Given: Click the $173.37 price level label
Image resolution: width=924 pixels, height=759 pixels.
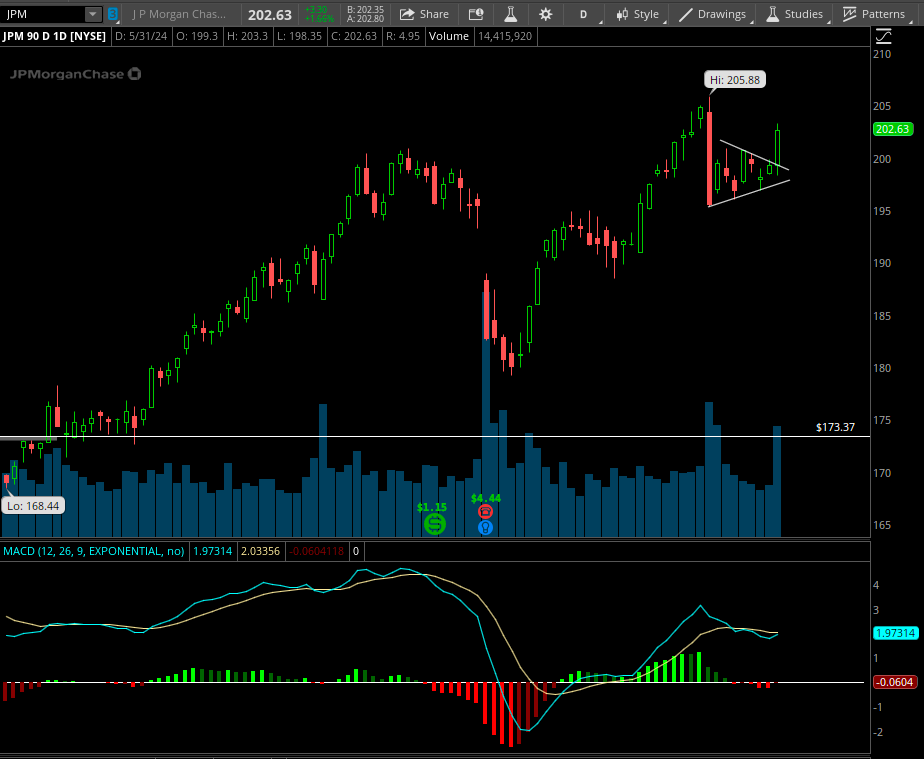Looking at the screenshot, I should click(x=835, y=427).
